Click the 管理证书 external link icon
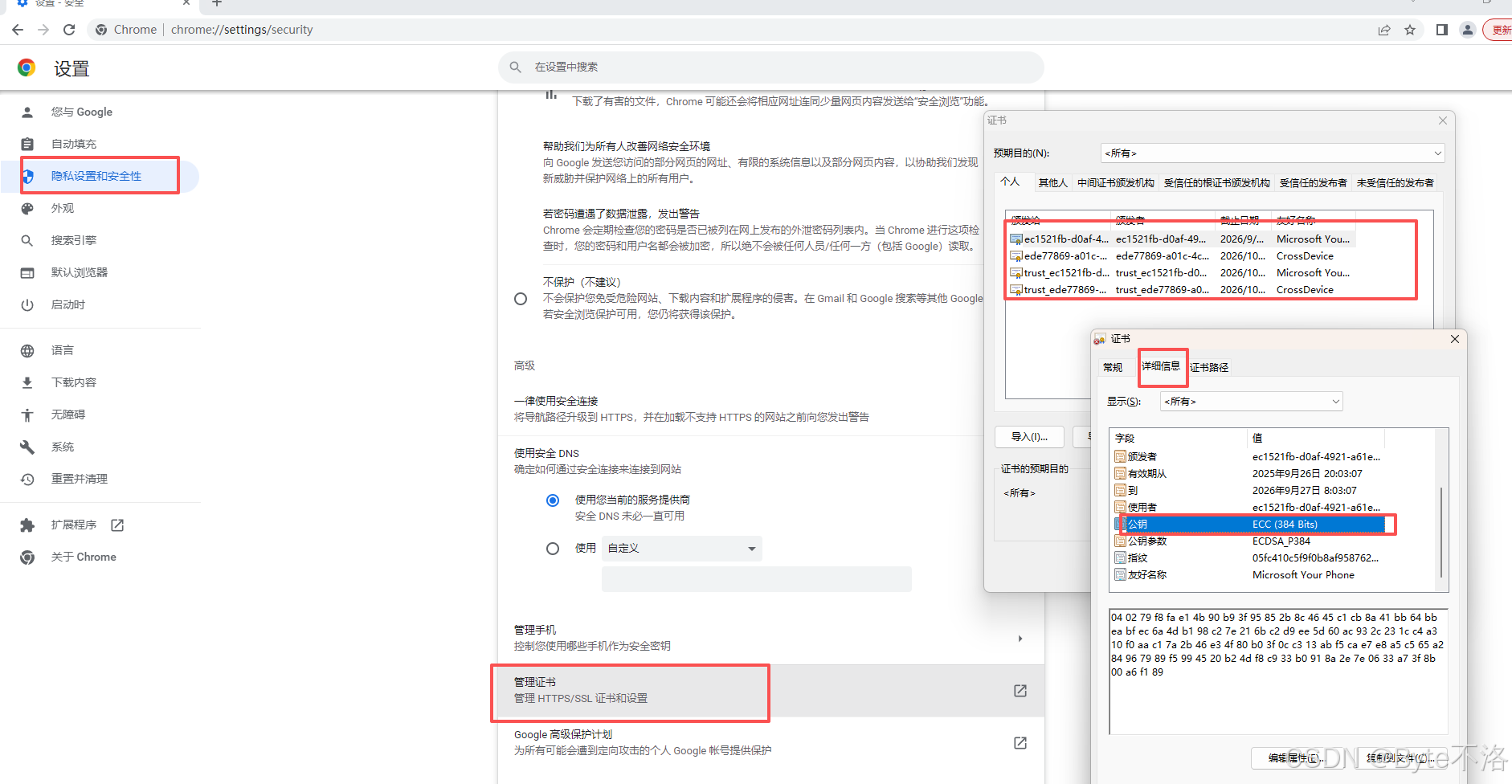The width and height of the screenshot is (1512, 784). tap(1020, 691)
